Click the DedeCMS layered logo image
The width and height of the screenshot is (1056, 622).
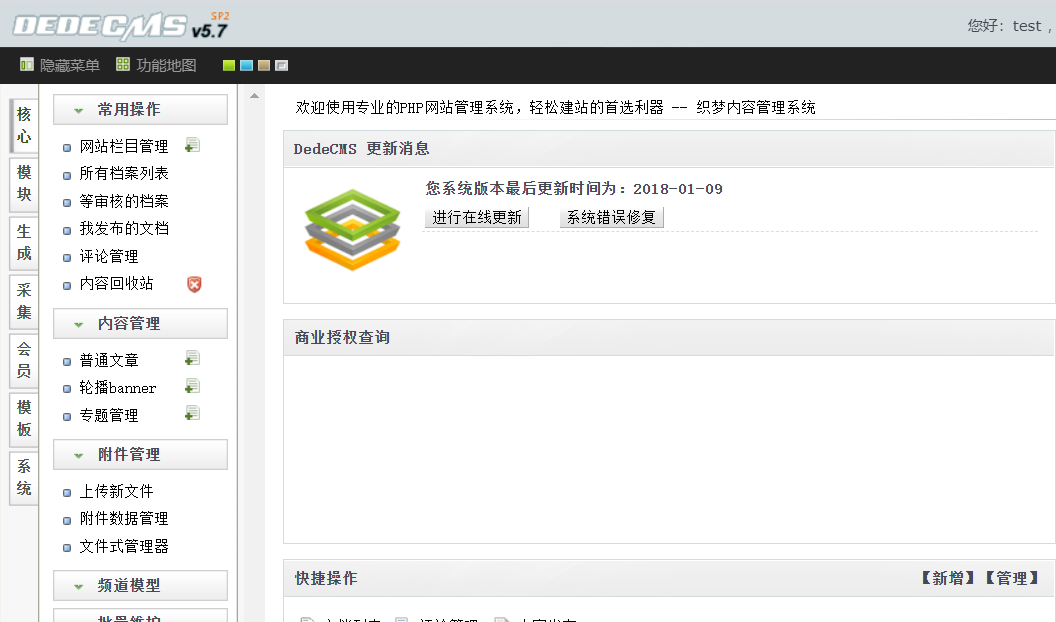click(351, 230)
